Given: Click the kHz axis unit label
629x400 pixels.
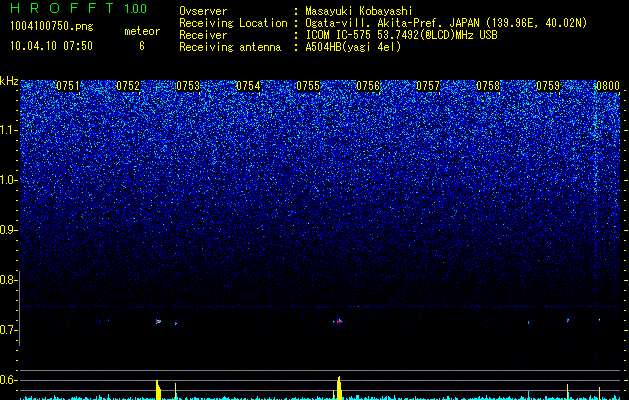Looking at the screenshot, I should click(x=9, y=82).
